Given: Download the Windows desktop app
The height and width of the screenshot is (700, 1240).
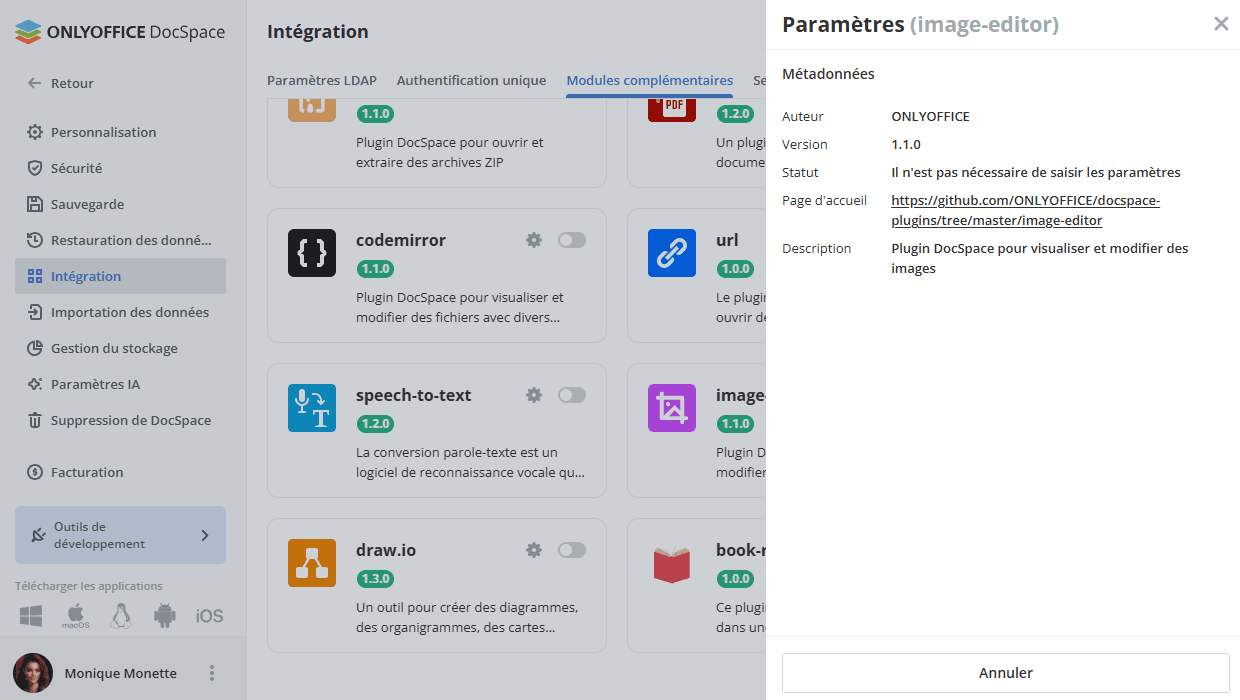Looking at the screenshot, I should click(31, 616).
